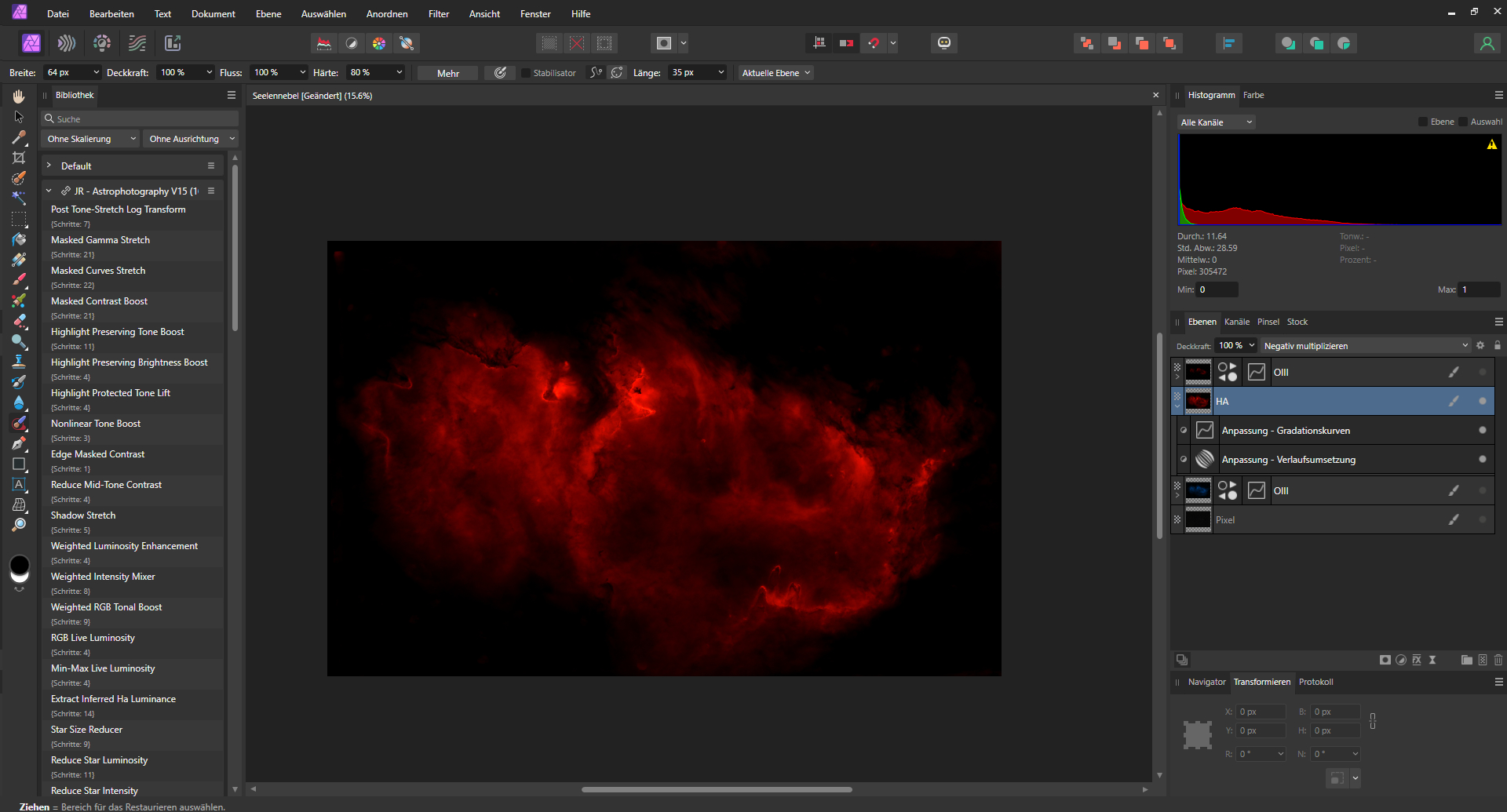The width and height of the screenshot is (1507, 812).
Task: Toggle Quick Mask in the toolbar
Action: [x=664, y=43]
